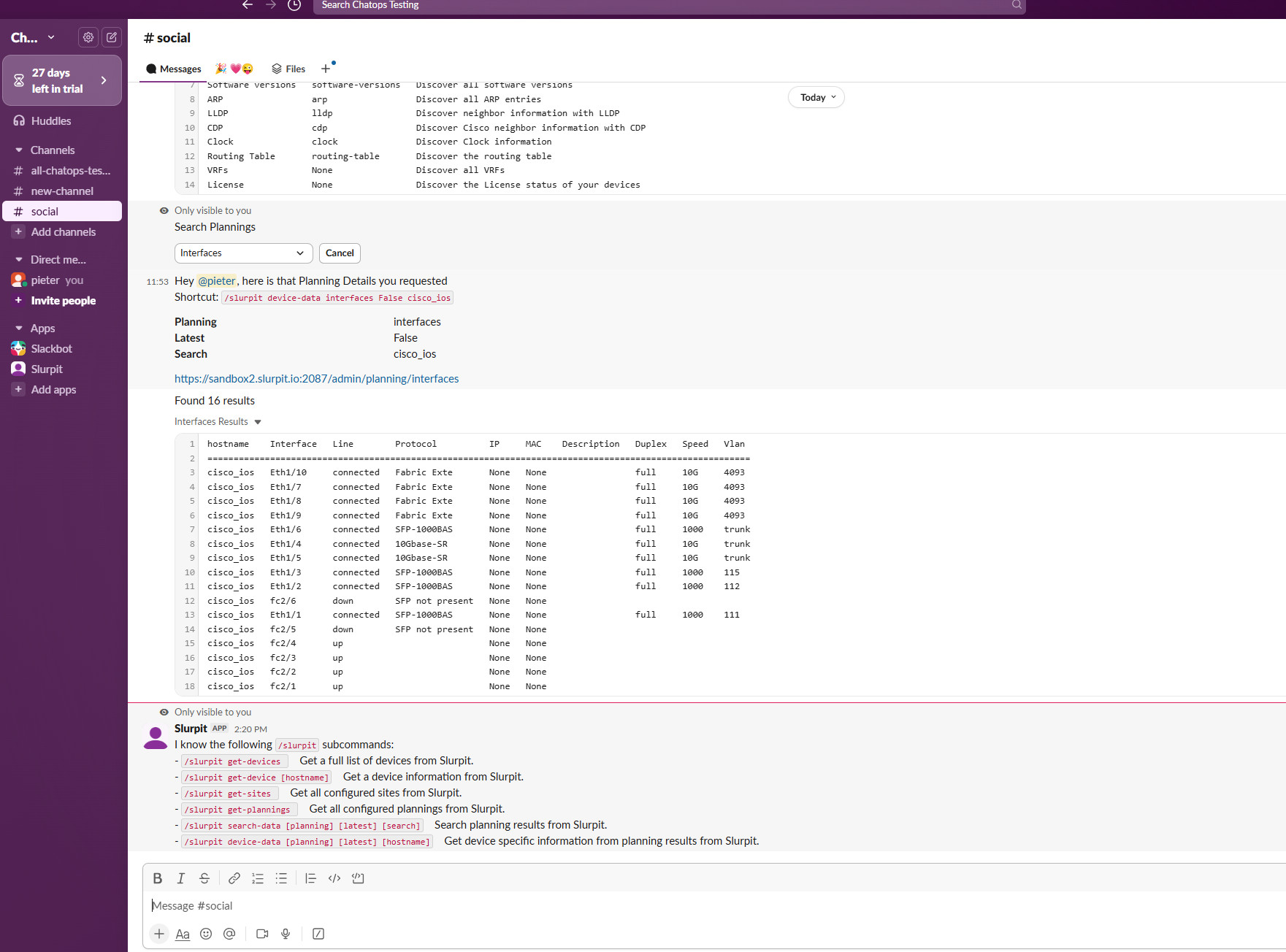This screenshot has width=1286, height=952.
Task: Start an ordered list
Action: [x=258, y=878]
